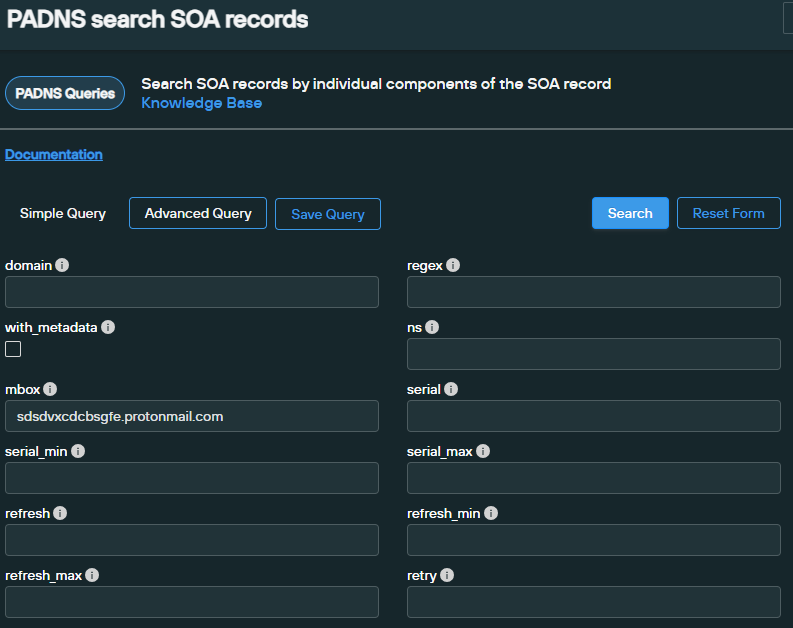Click the info icon beside regex label

(x=453, y=265)
